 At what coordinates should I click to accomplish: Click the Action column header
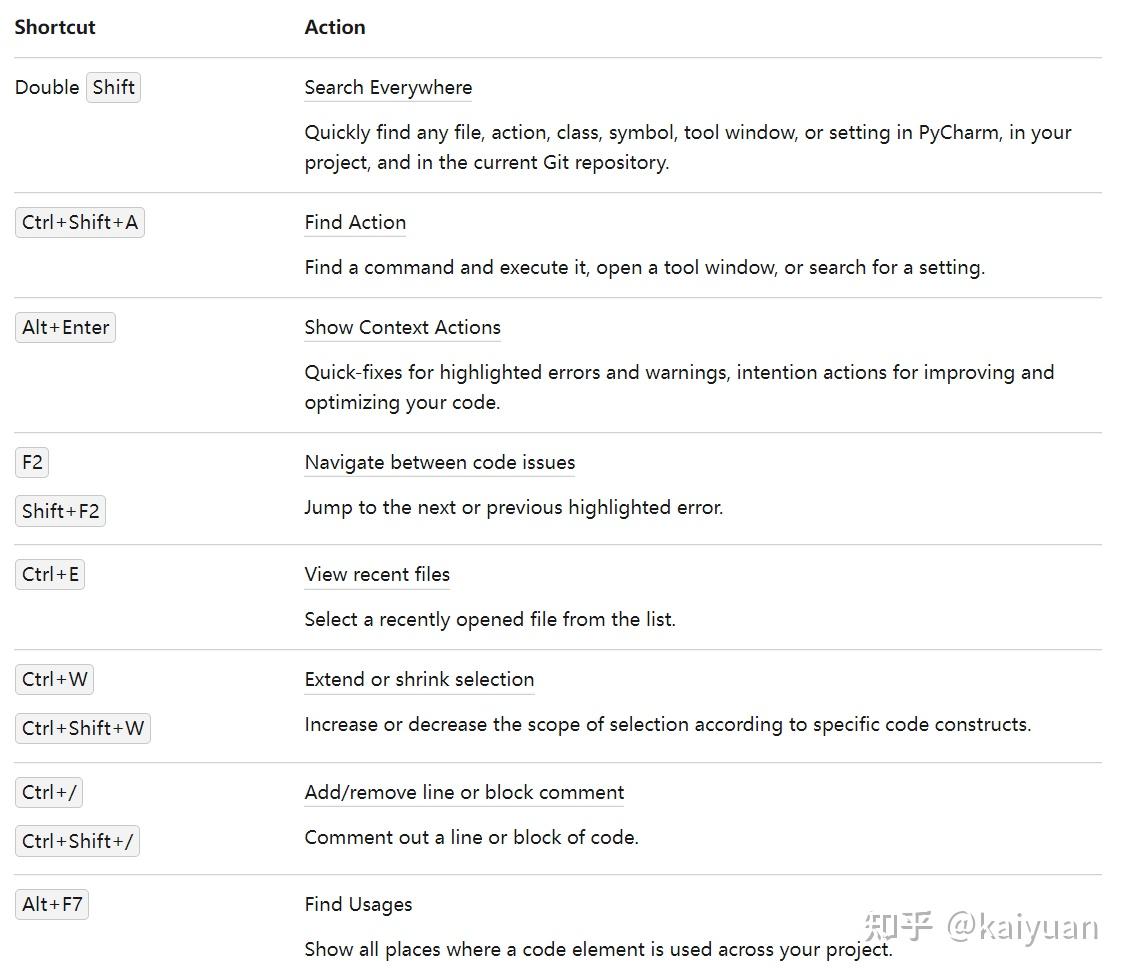click(x=335, y=28)
